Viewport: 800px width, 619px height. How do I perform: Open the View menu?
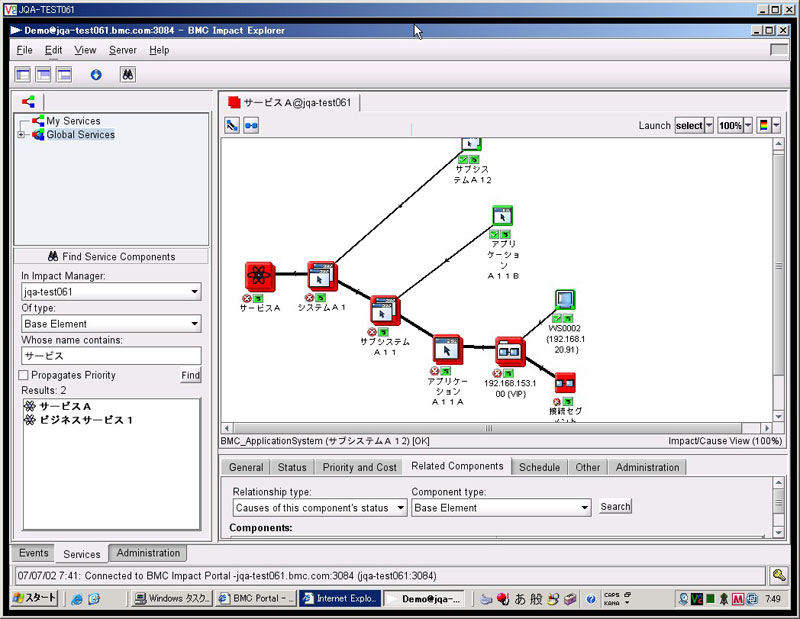(x=85, y=50)
